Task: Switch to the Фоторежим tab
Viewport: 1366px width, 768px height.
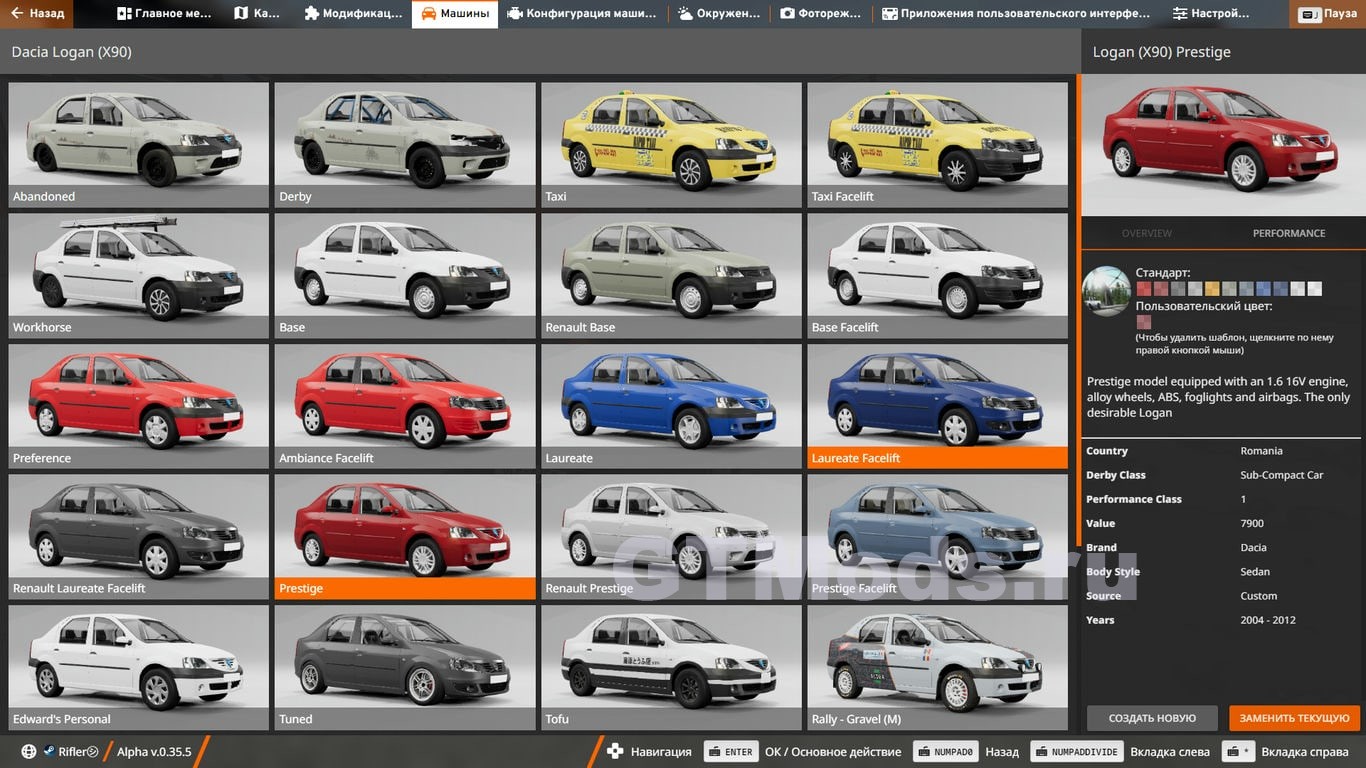Action: [821, 14]
